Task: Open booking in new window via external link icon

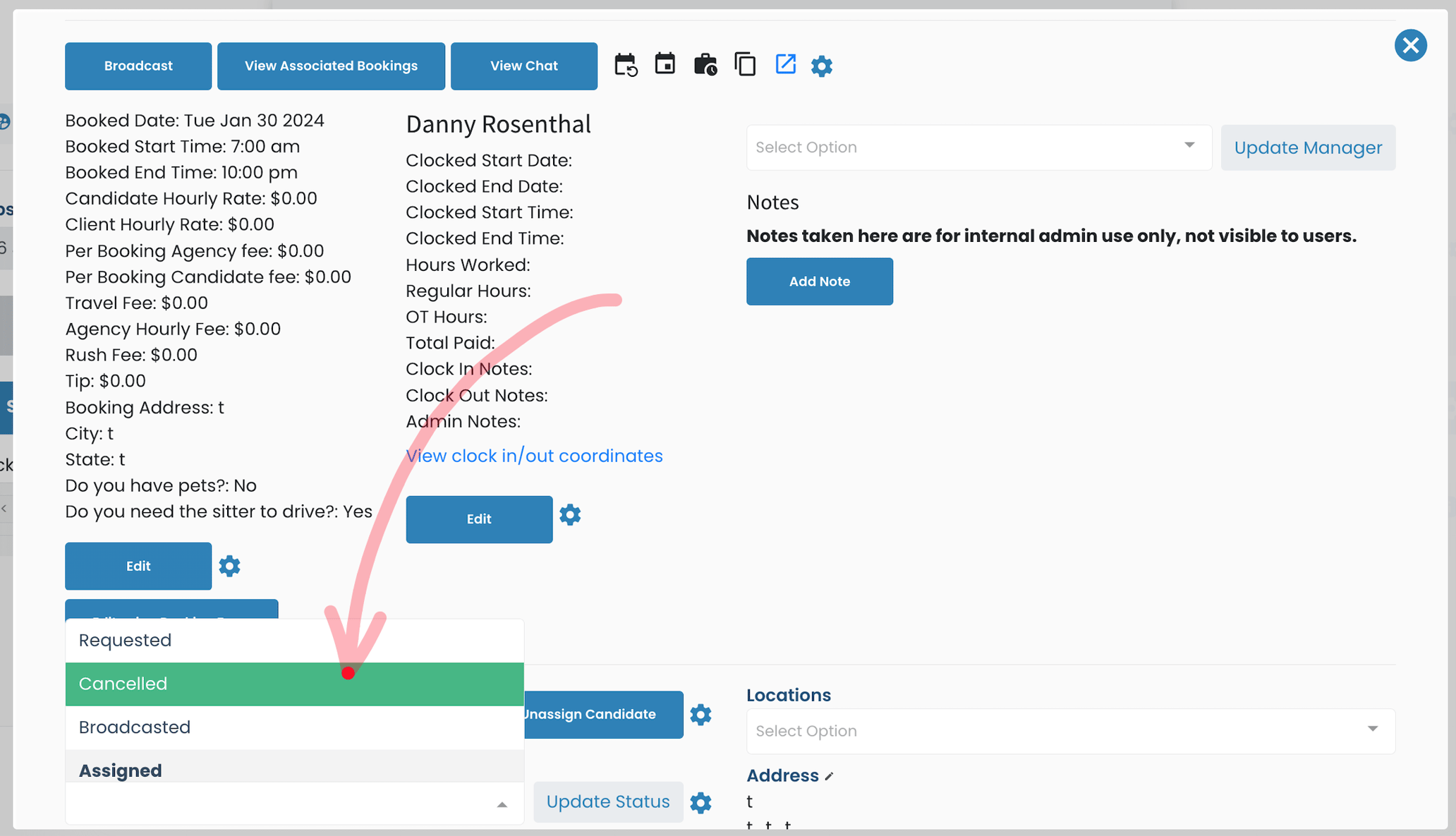Action: pos(785,65)
